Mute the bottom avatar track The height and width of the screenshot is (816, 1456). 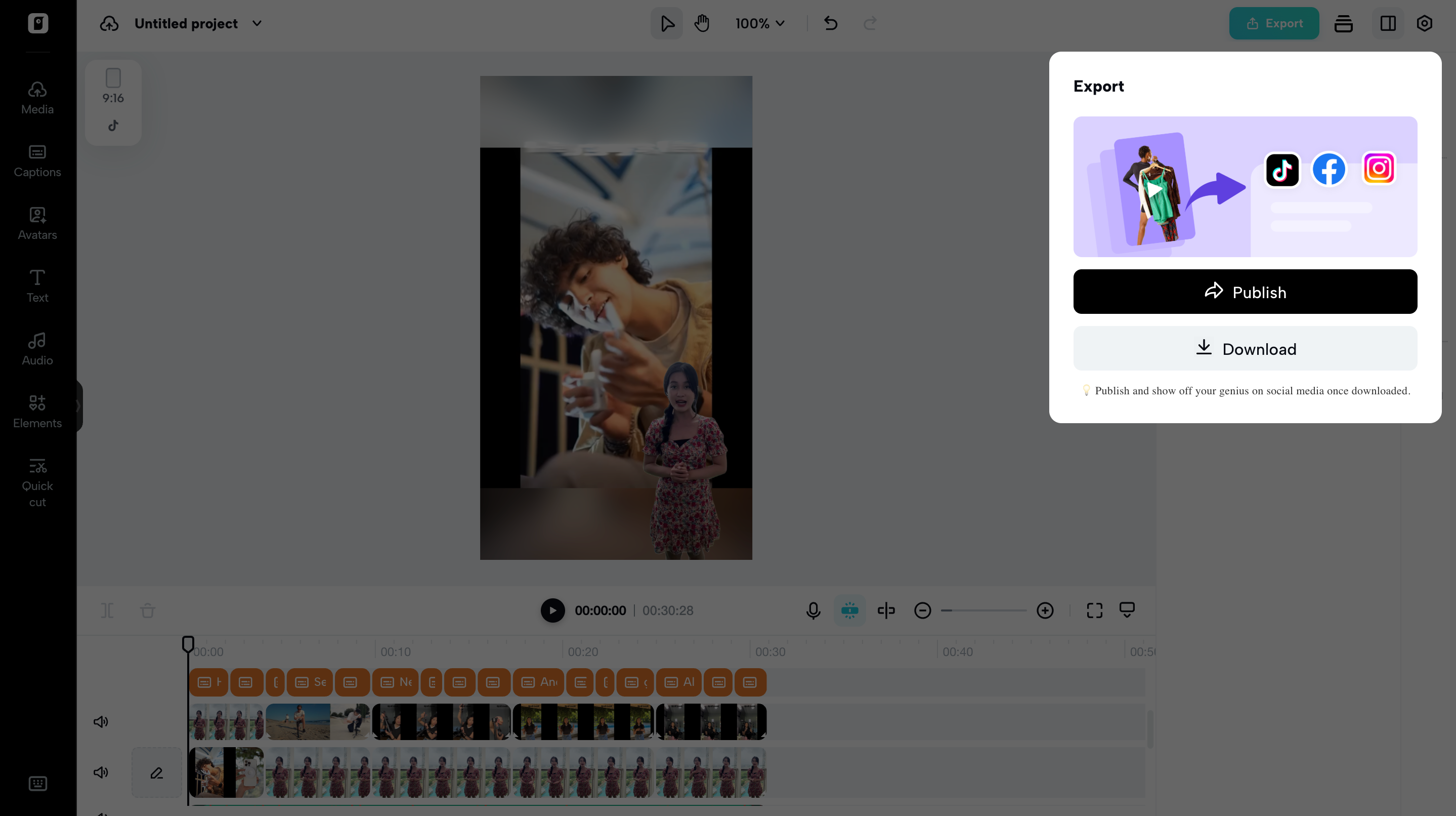tap(101, 772)
